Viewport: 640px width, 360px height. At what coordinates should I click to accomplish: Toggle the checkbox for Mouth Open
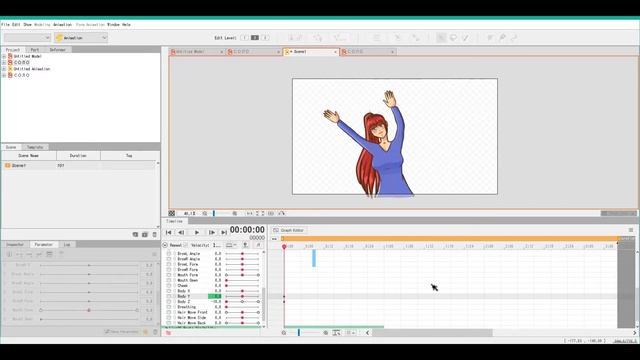[x=169, y=280]
